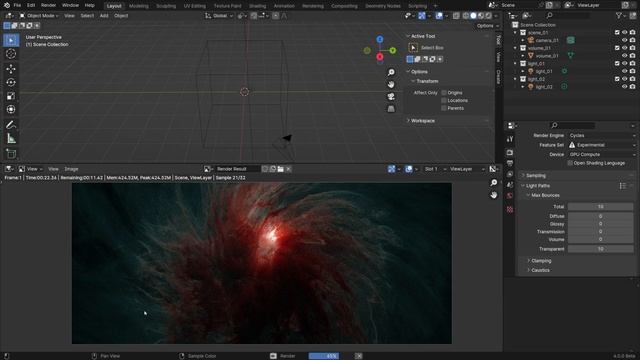Select the Rotate tool
Viewport: 640px width, 360px height.
coord(11,82)
